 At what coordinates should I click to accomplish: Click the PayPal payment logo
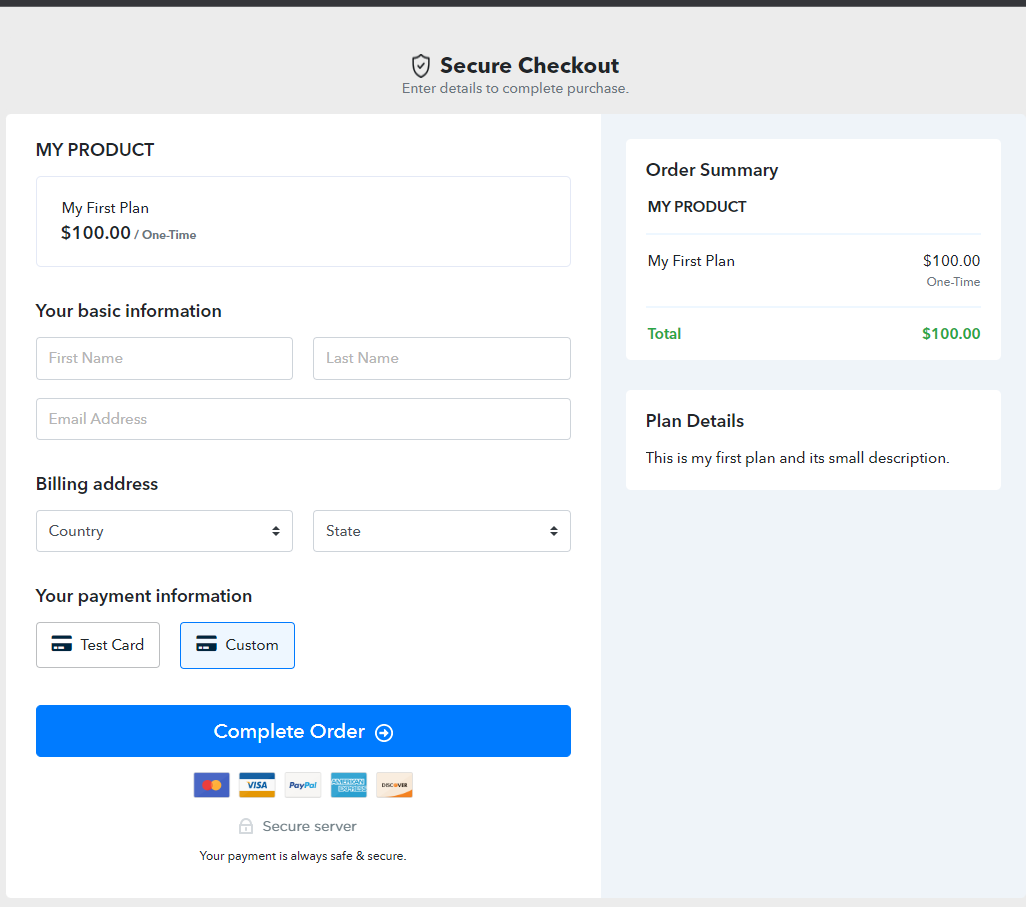(303, 785)
